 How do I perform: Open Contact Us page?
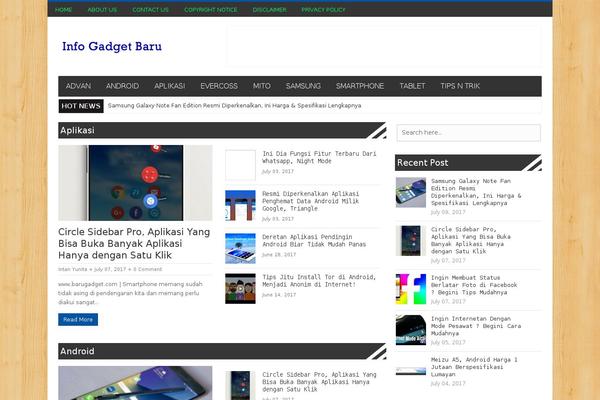click(150, 10)
